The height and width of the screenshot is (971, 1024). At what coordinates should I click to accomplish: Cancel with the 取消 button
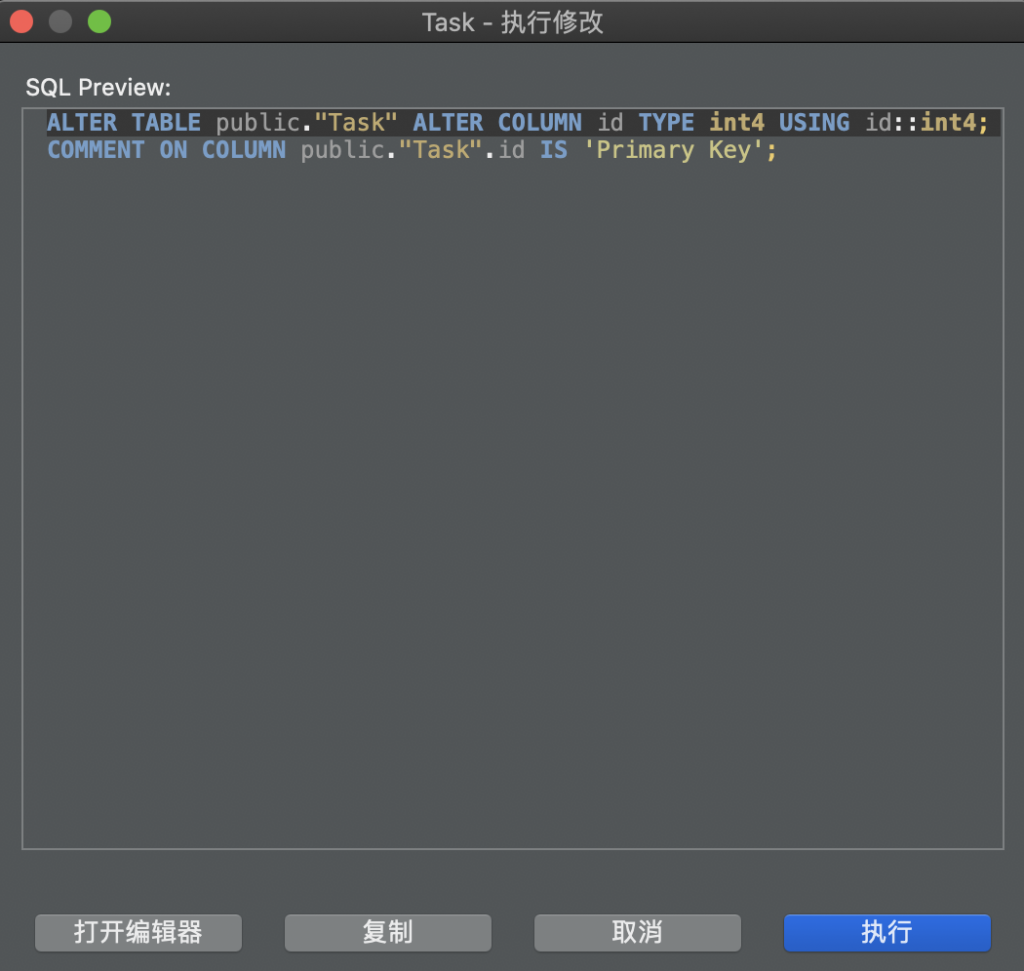(x=637, y=932)
